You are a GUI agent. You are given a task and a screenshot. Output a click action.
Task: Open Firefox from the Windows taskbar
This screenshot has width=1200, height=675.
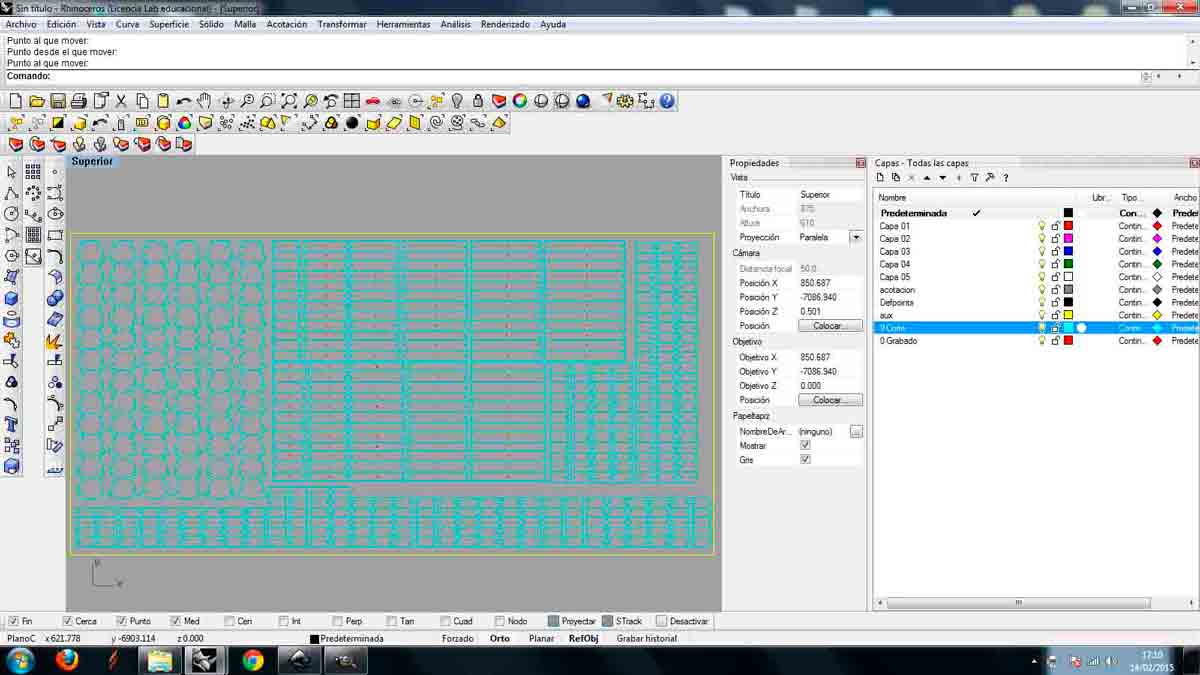coord(68,661)
